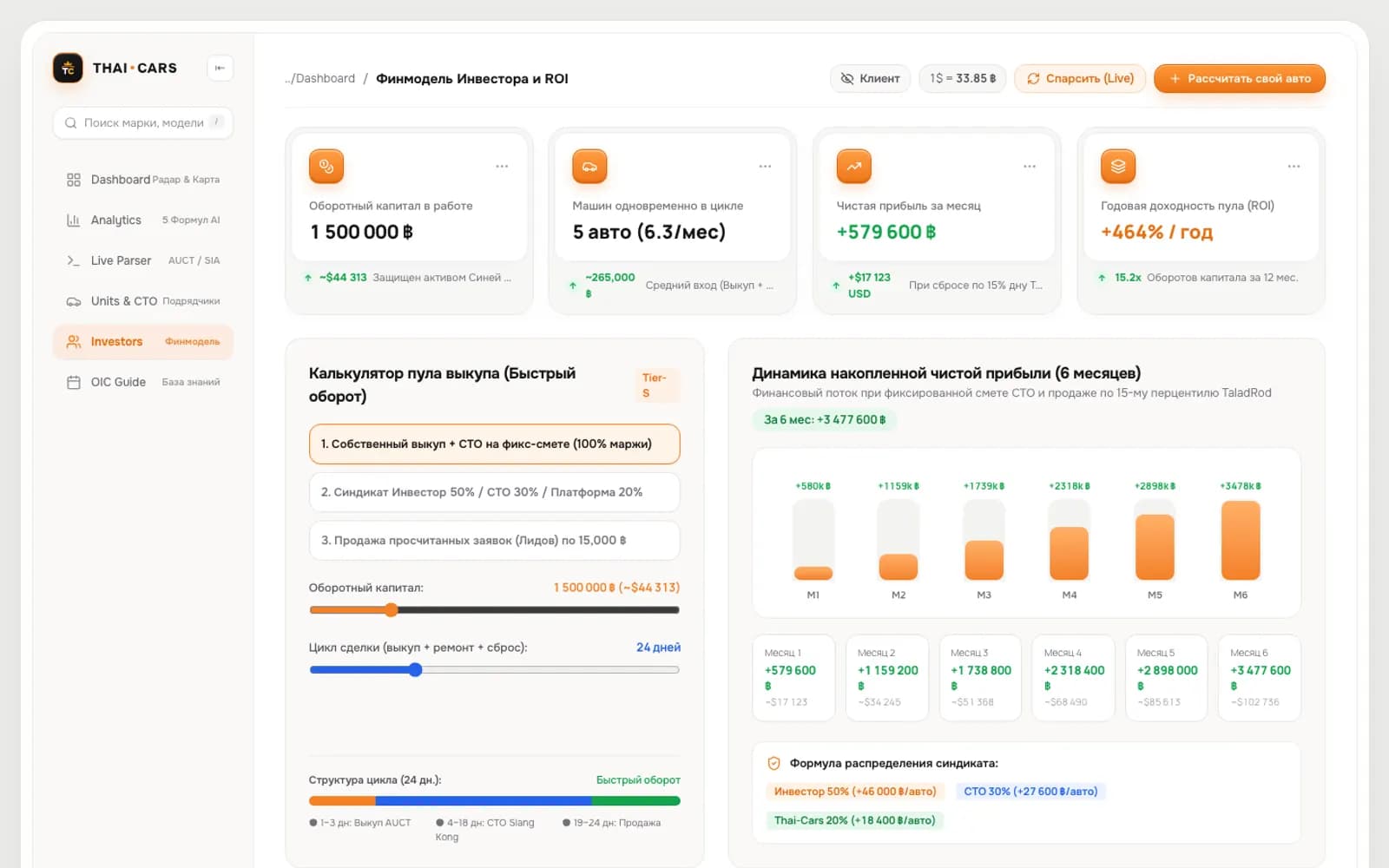Select option 2 Синдикат Инвестор 50%
Screen dimensions: 1389x868
coord(494,492)
